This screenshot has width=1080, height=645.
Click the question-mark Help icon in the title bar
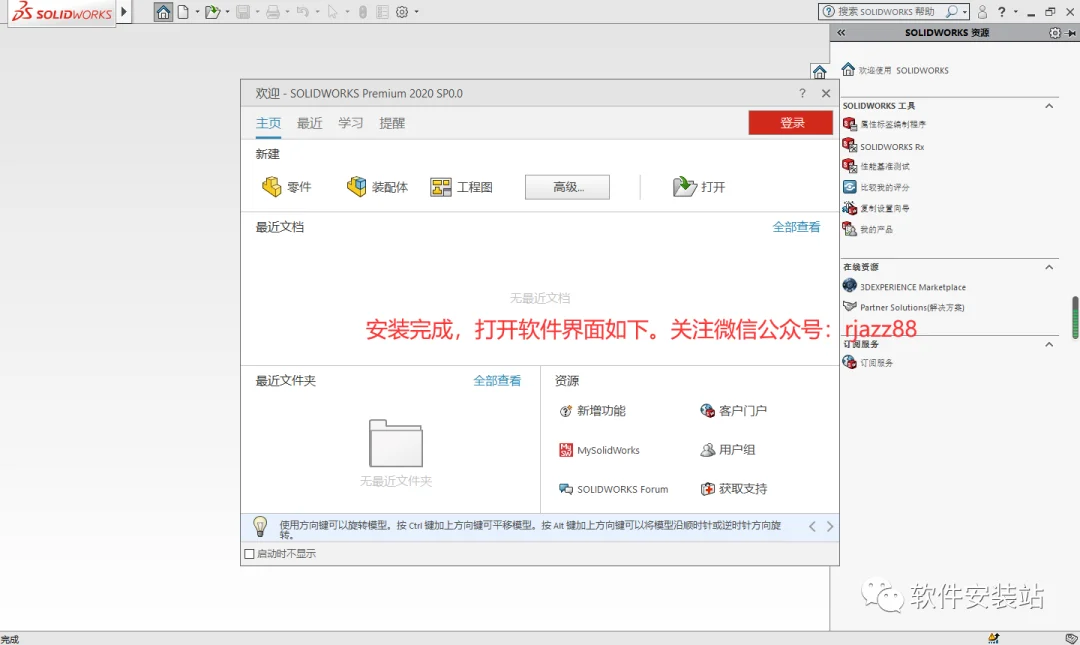(1001, 12)
